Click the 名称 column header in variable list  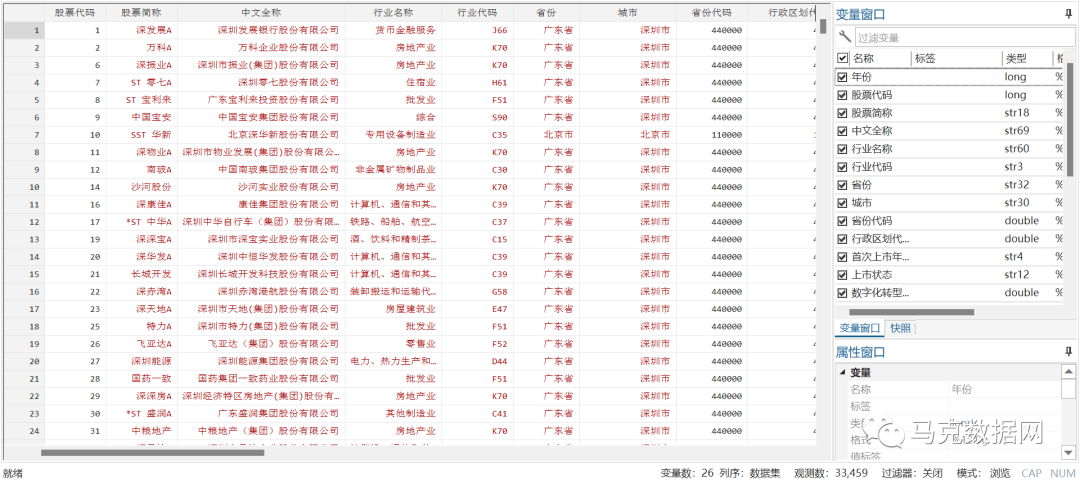[x=880, y=59]
